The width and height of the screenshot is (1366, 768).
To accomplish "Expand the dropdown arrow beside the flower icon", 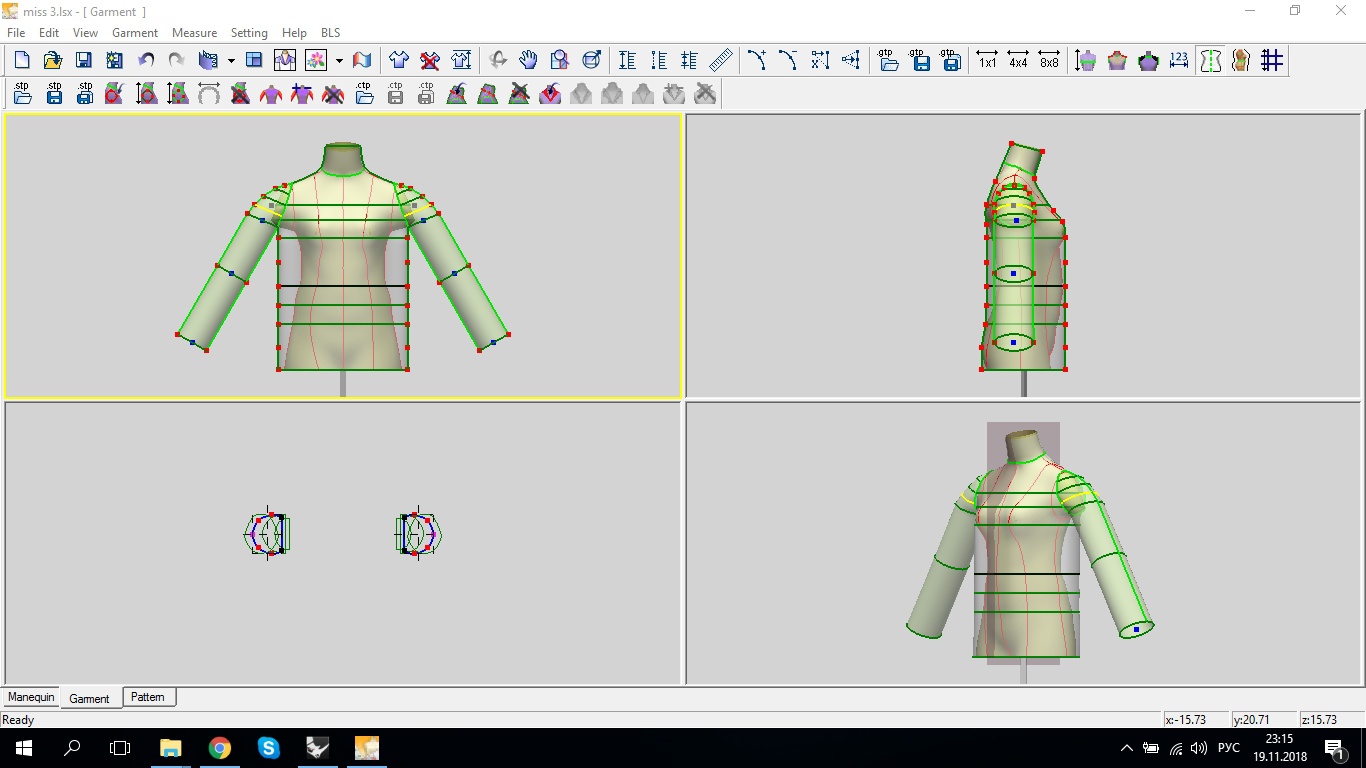I will click(339, 61).
